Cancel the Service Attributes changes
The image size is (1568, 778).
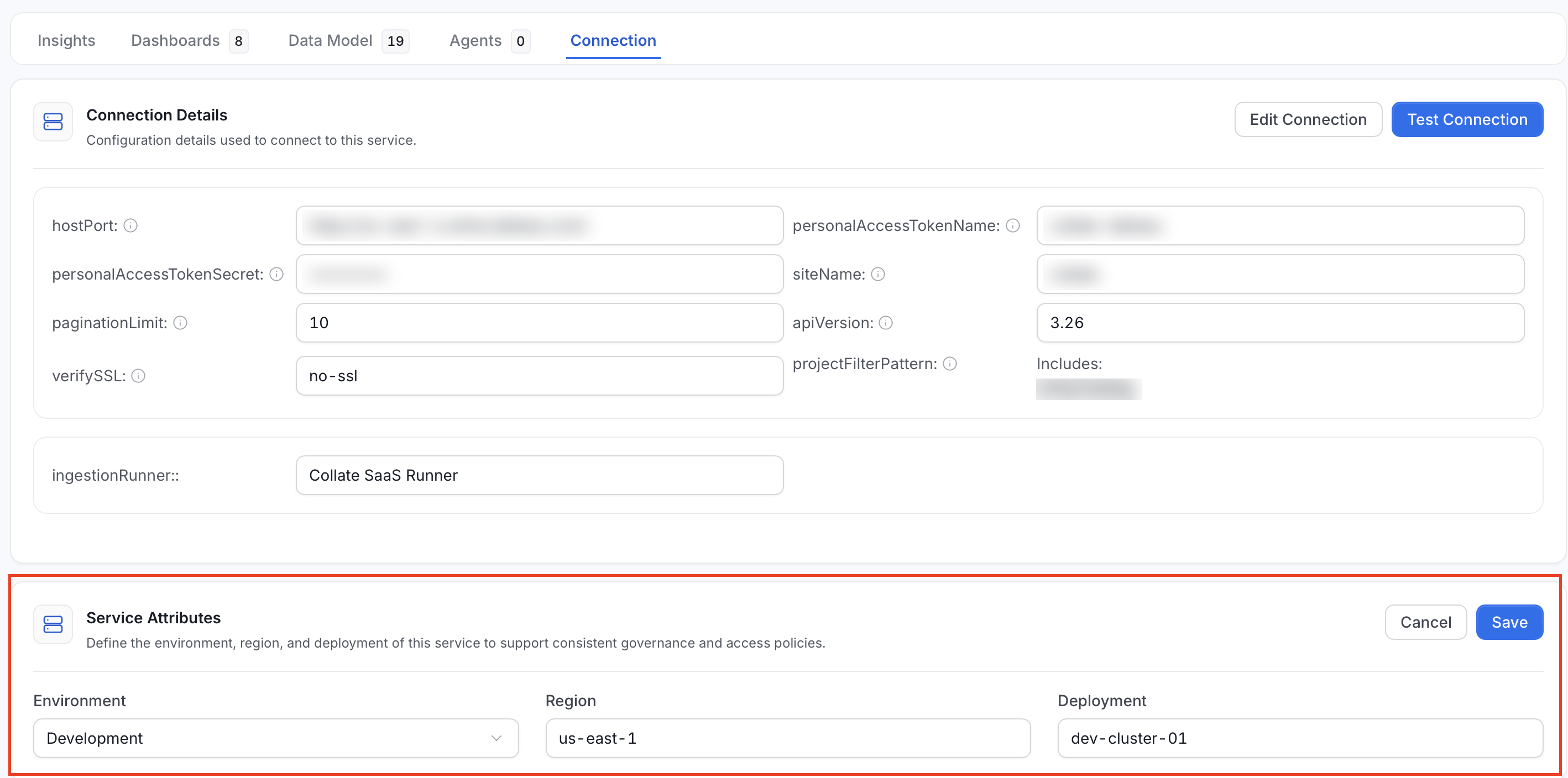(x=1425, y=622)
